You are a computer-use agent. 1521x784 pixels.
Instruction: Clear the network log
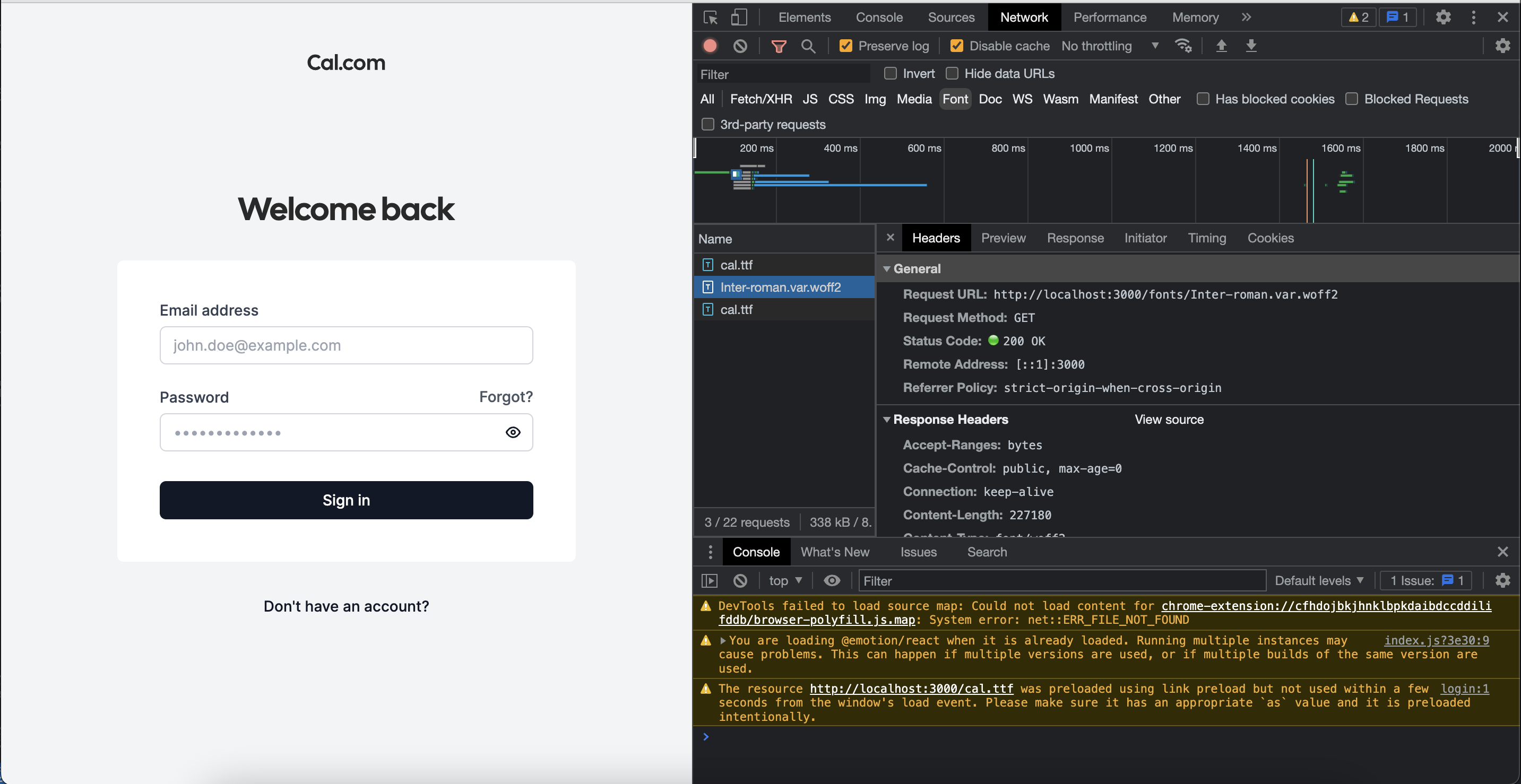pos(740,46)
